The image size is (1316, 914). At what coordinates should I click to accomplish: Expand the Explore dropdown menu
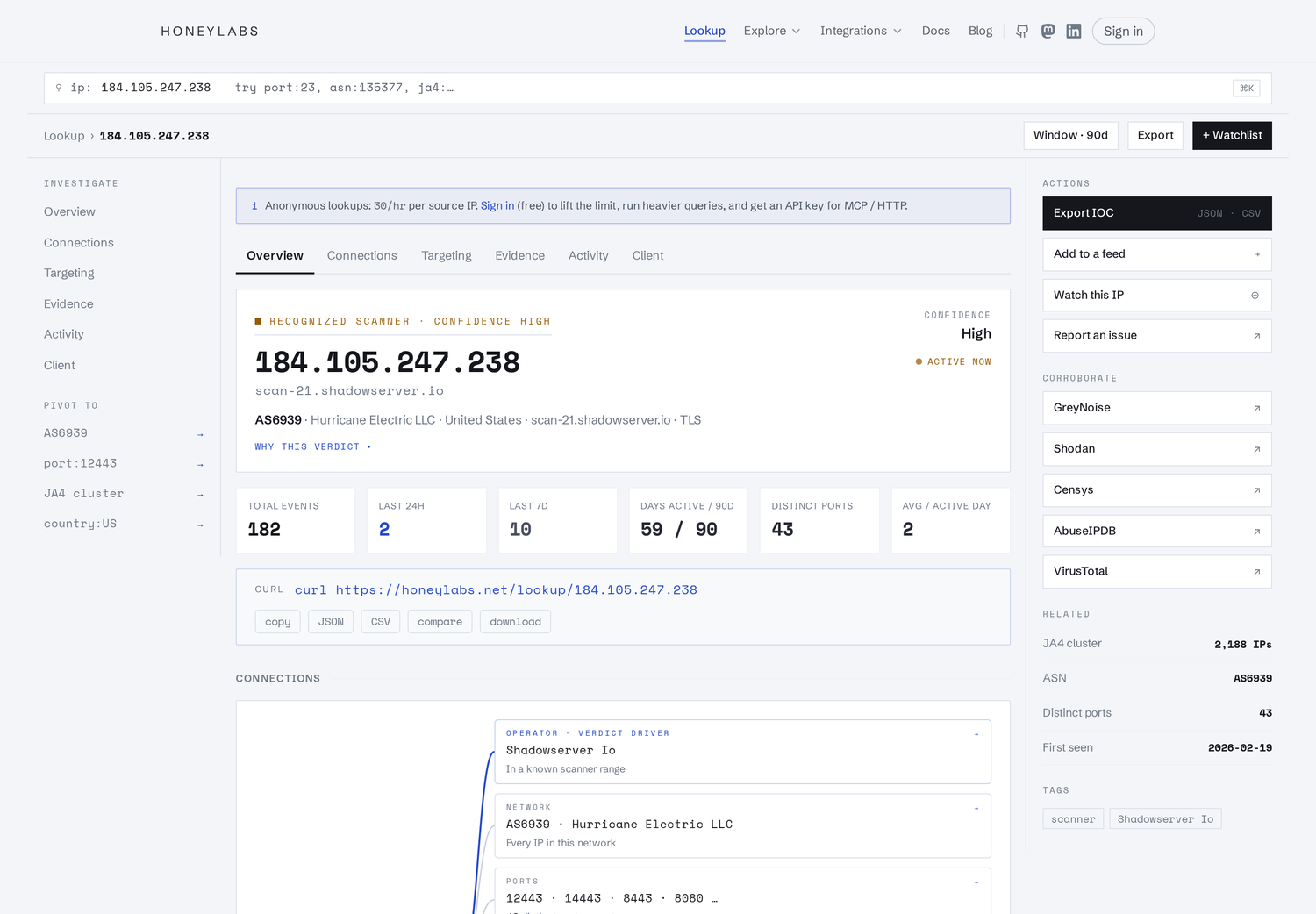(772, 31)
